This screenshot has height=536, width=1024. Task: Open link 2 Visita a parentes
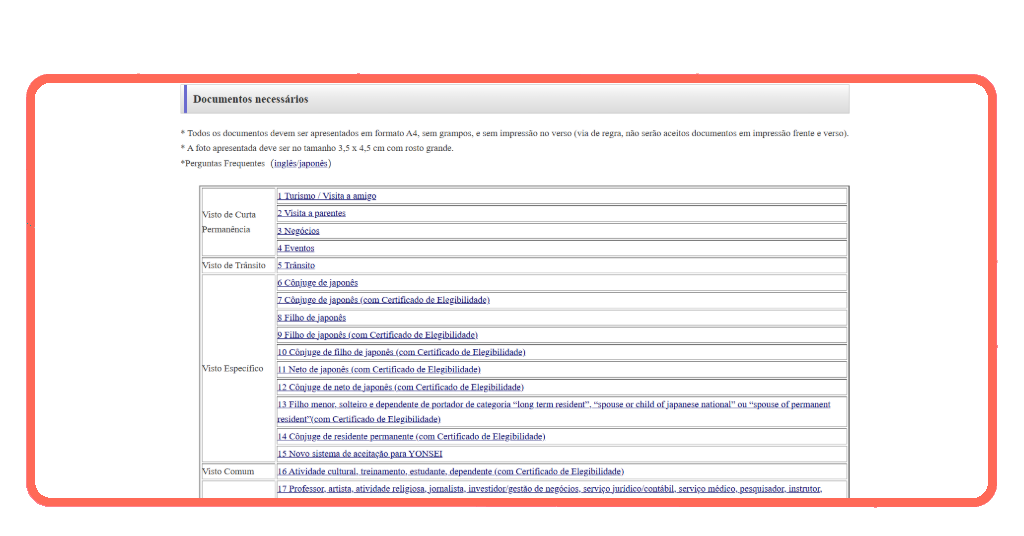pyautogui.click(x=312, y=213)
